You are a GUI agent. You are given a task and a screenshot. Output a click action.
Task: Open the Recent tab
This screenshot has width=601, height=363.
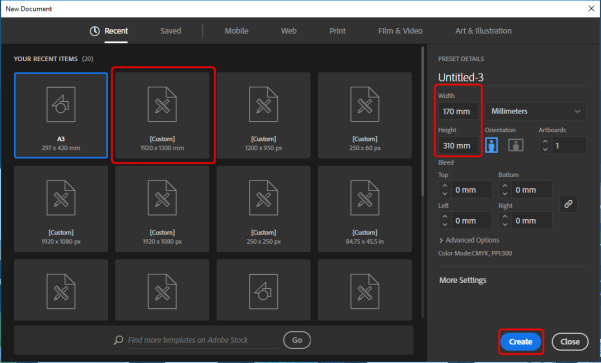pyautogui.click(x=116, y=31)
